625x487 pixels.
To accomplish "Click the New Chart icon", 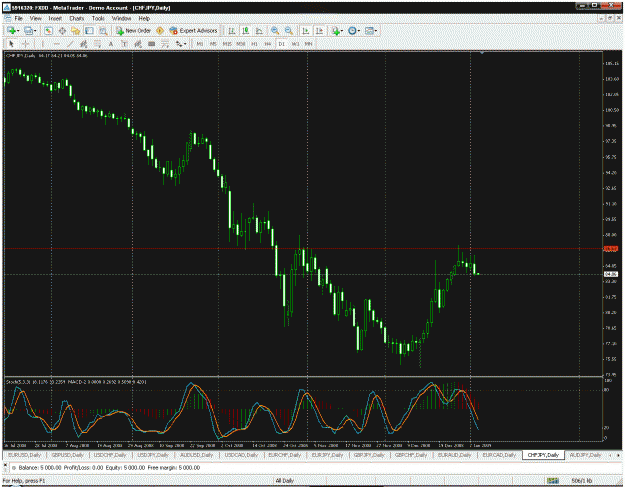I will pyautogui.click(x=11, y=31).
